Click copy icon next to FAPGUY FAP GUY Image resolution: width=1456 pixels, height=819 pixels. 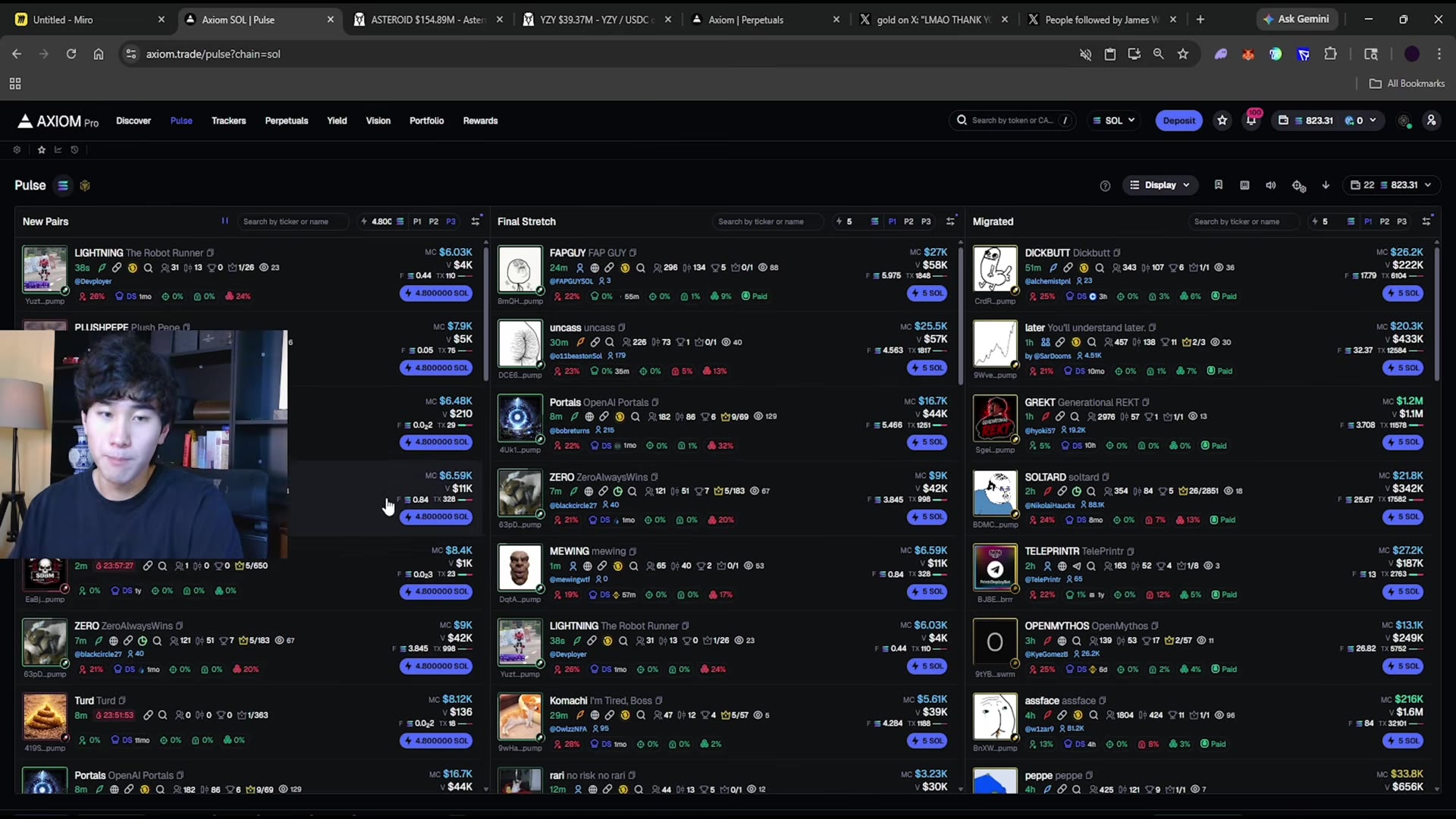[x=632, y=253]
